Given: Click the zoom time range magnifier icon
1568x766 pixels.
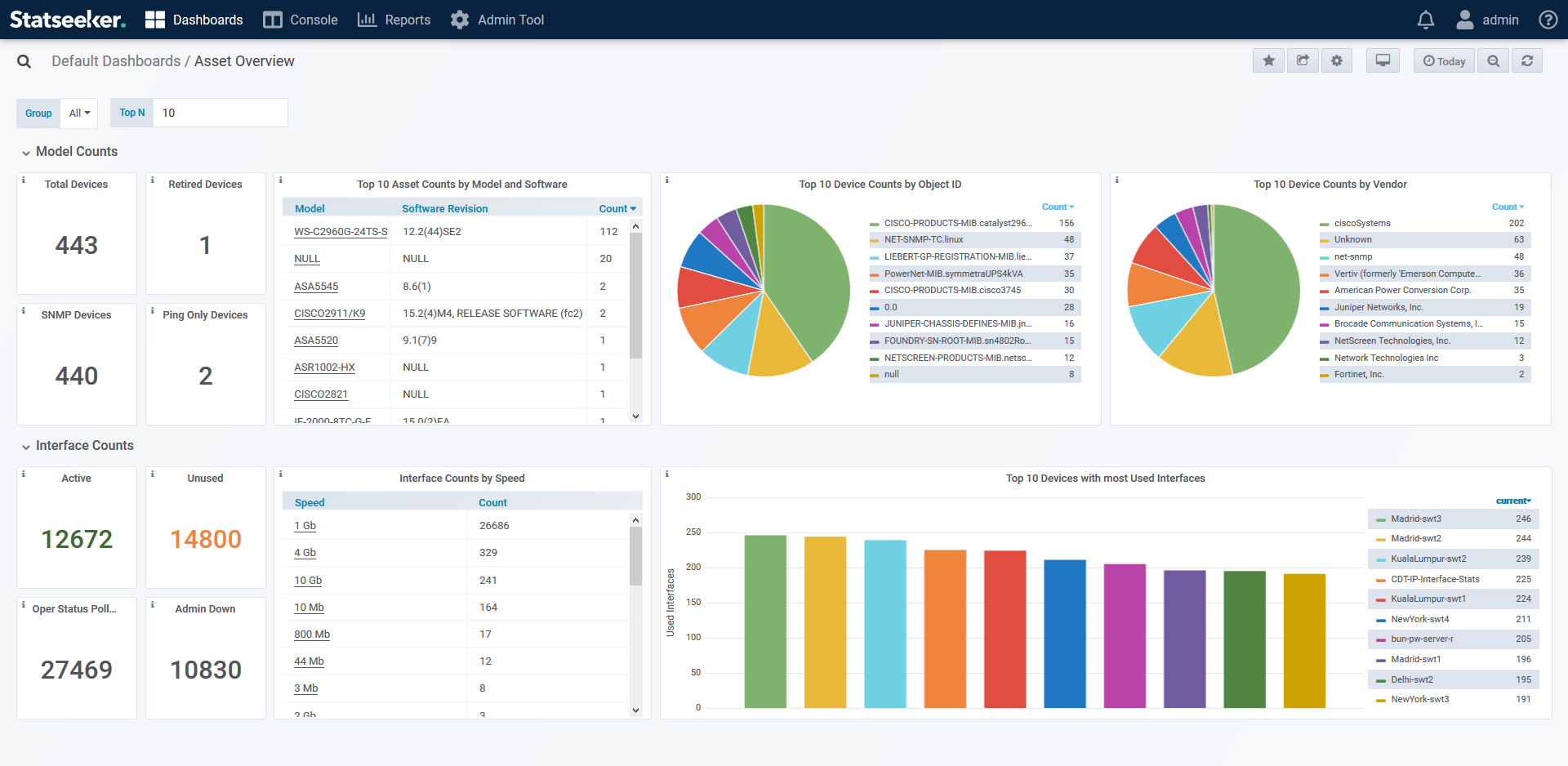Looking at the screenshot, I should coord(1494,60).
